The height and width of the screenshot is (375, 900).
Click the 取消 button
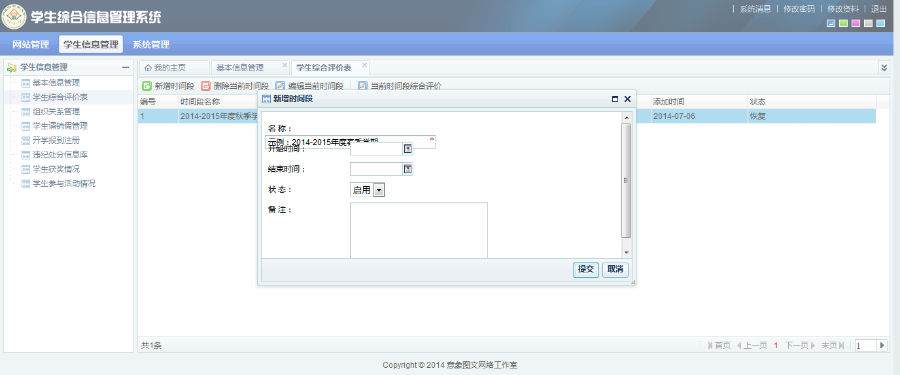(615, 270)
